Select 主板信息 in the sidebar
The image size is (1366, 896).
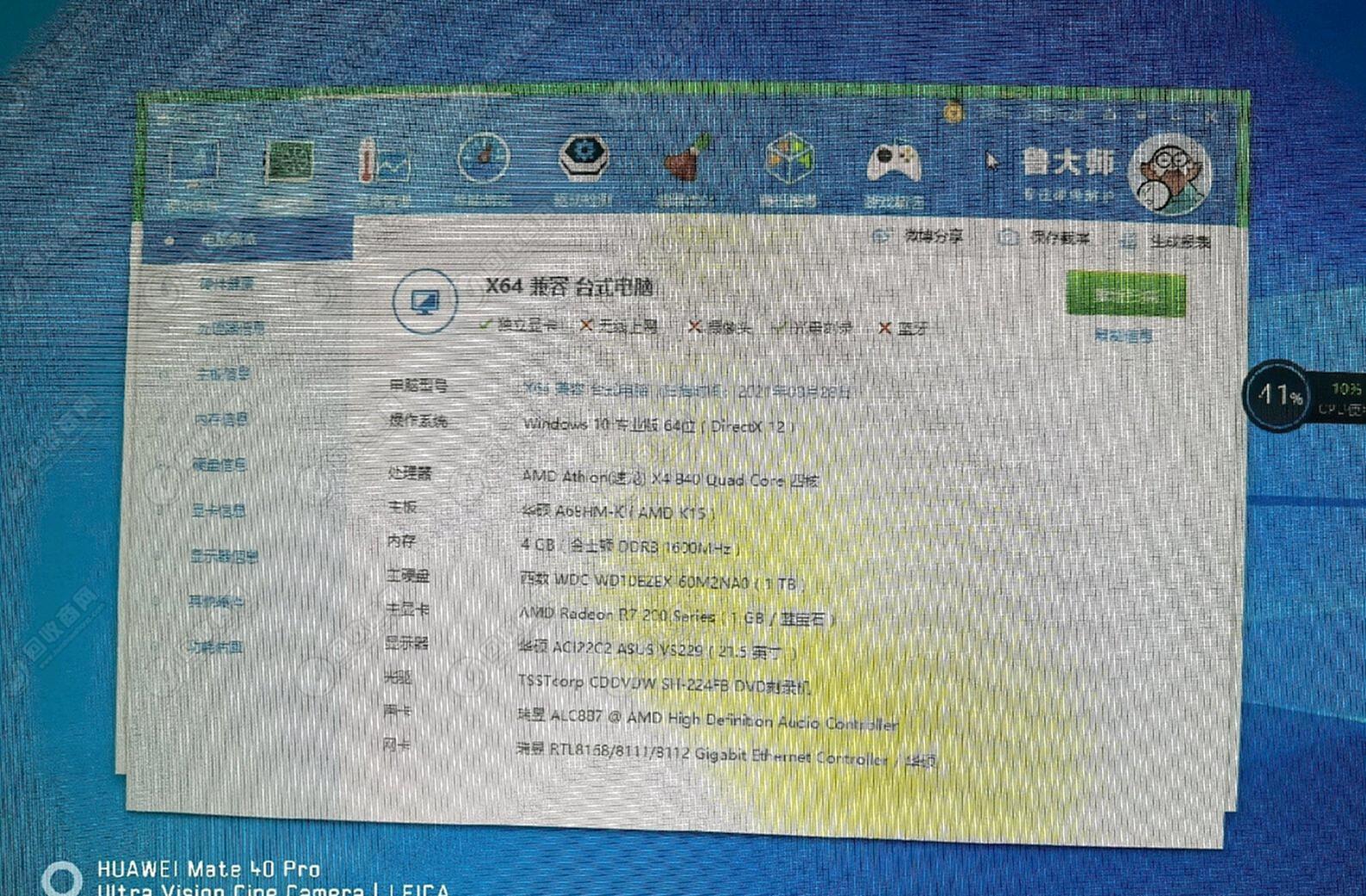pyautogui.click(x=223, y=374)
